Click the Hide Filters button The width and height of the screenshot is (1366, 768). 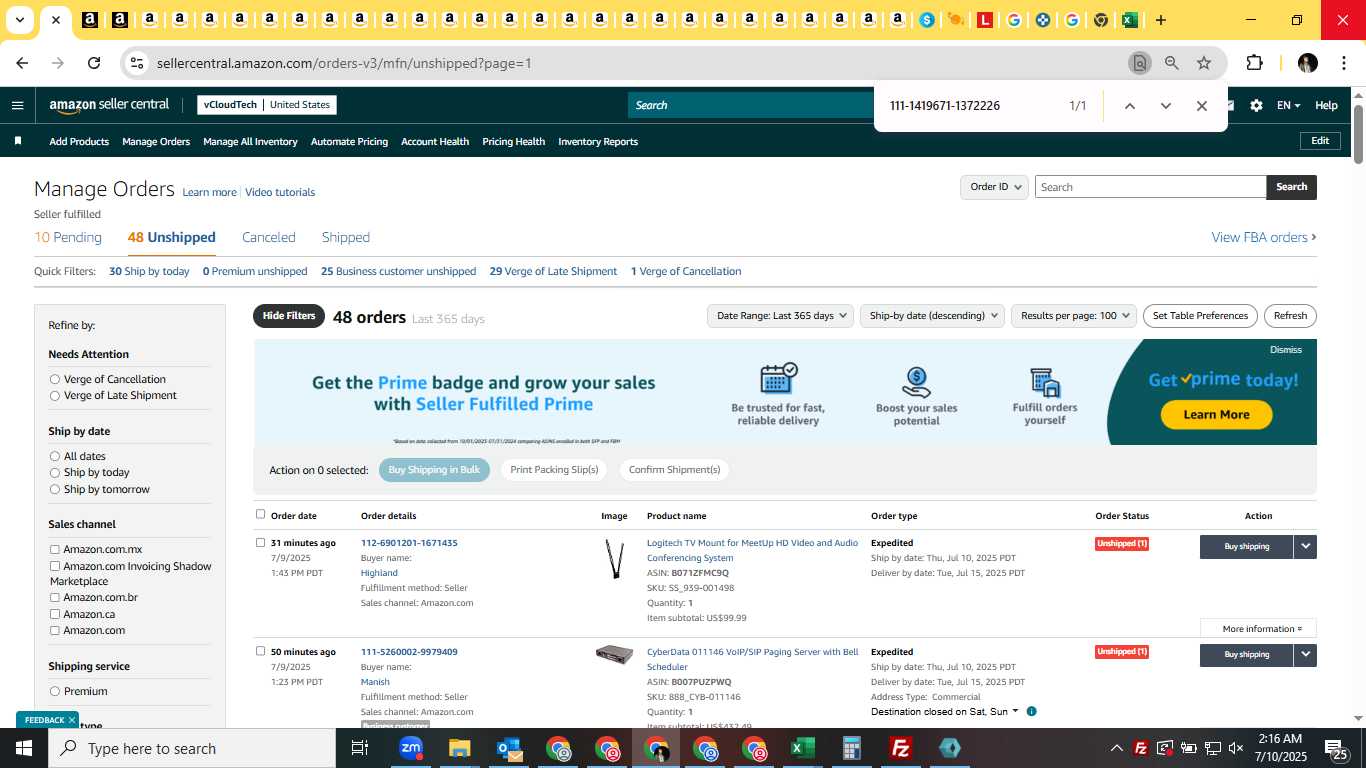[289, 316]
